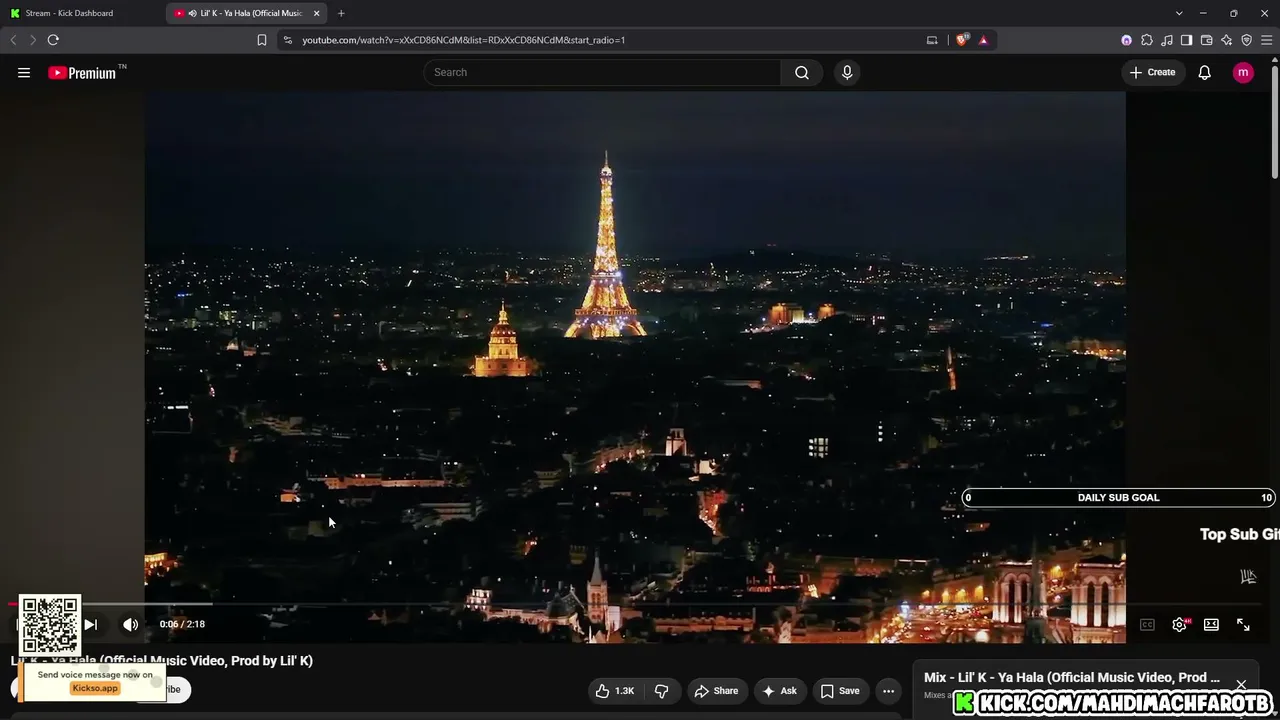Screen dimensions: 1280x720
Task: Open YouTube notifications bell
Action: 1205,72
